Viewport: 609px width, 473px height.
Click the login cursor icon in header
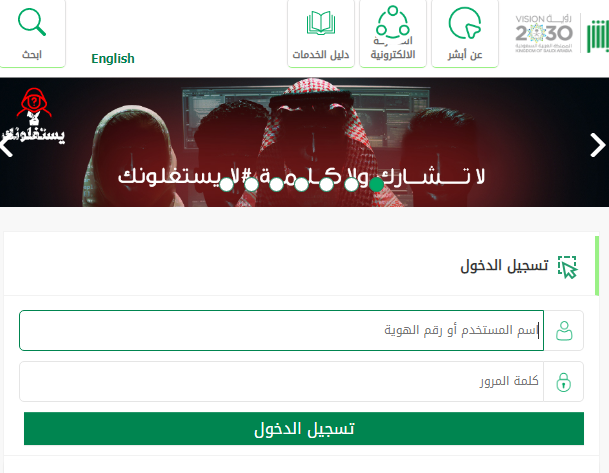pyautogui.click(x=567, y=267)
